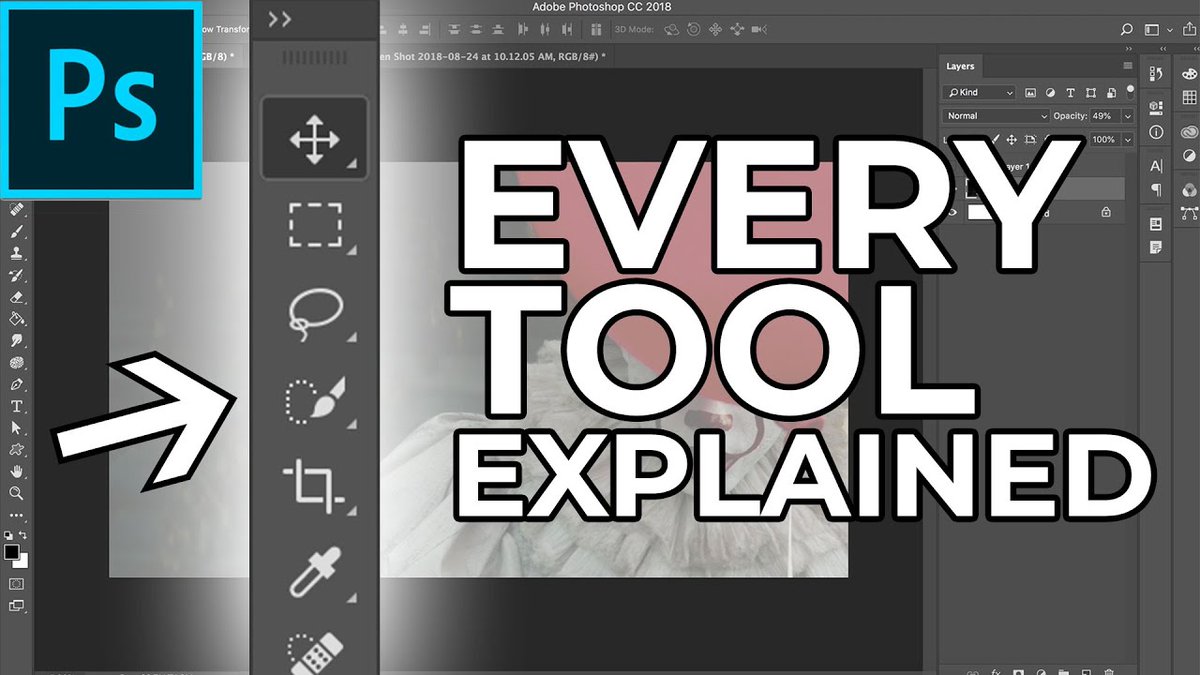Select the Zoom tool
The height and width of the screenshot is (675, 1200).
pos(15,492)
